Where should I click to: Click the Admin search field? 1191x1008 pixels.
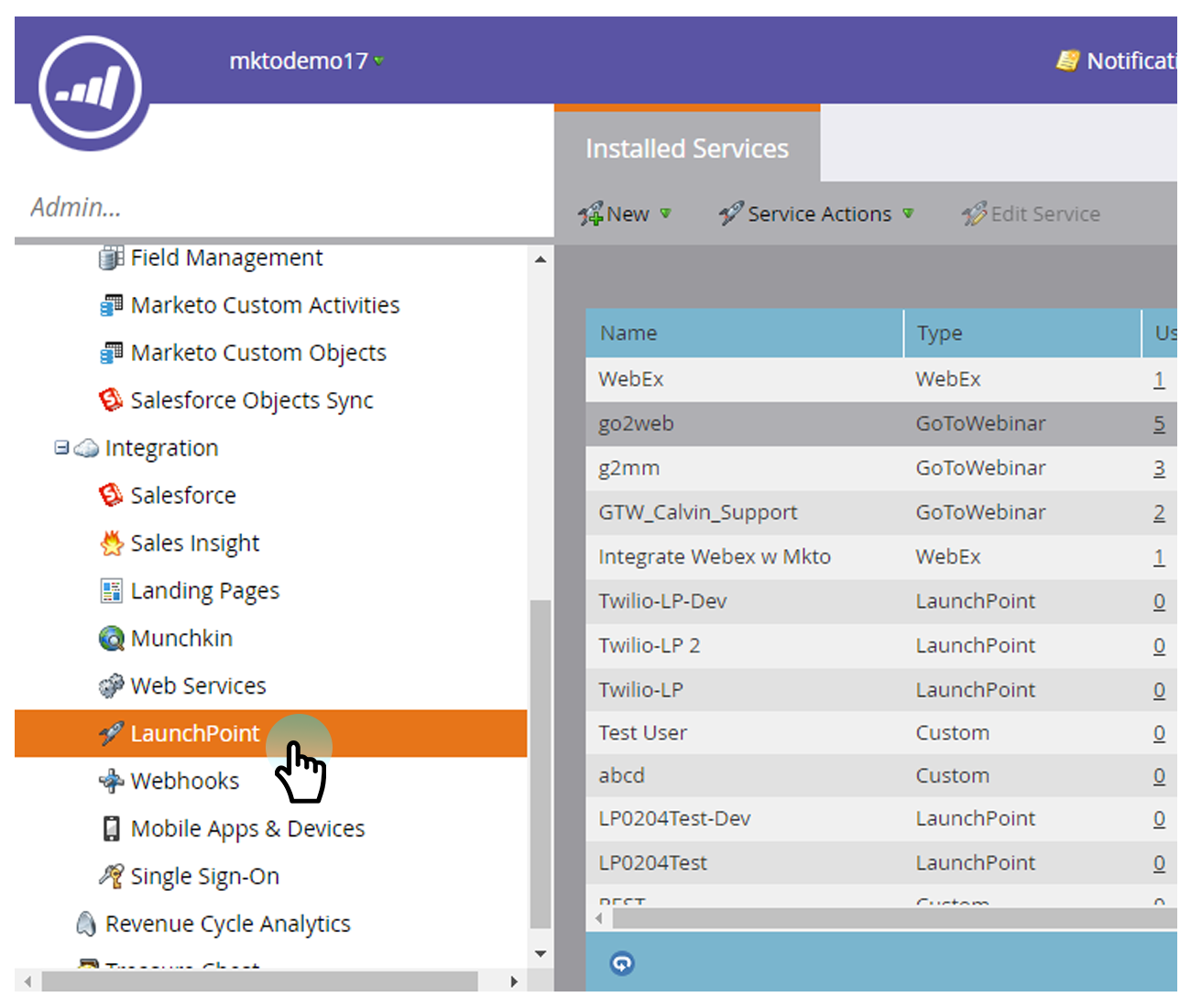click(x=275, y=207)
